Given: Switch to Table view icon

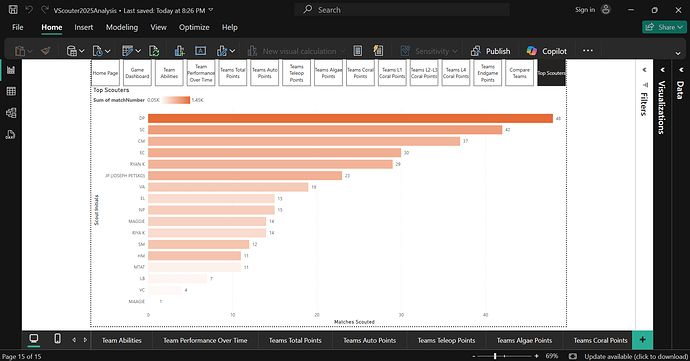Looking at the screenshot, I should tap(11, 92).
